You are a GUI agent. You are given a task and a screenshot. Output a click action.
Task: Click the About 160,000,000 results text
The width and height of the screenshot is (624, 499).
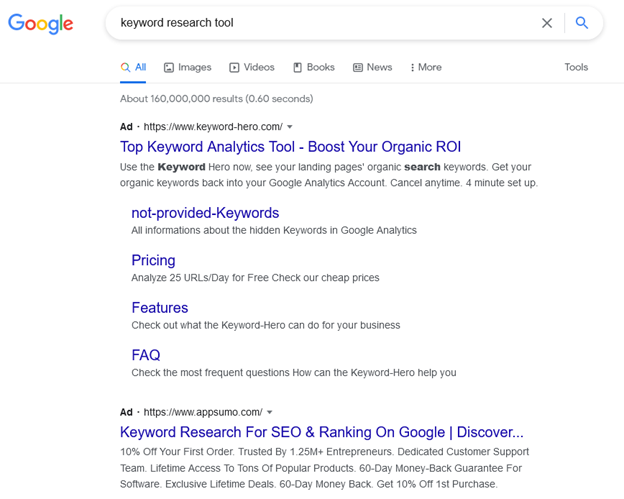(x=216, y=99)
